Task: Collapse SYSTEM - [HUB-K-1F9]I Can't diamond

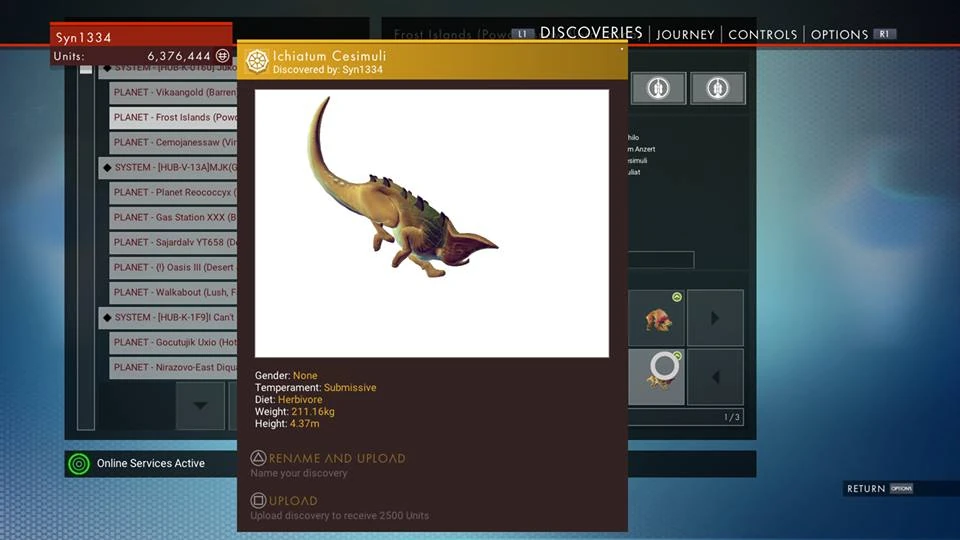Action: click(x=107, y=318)
